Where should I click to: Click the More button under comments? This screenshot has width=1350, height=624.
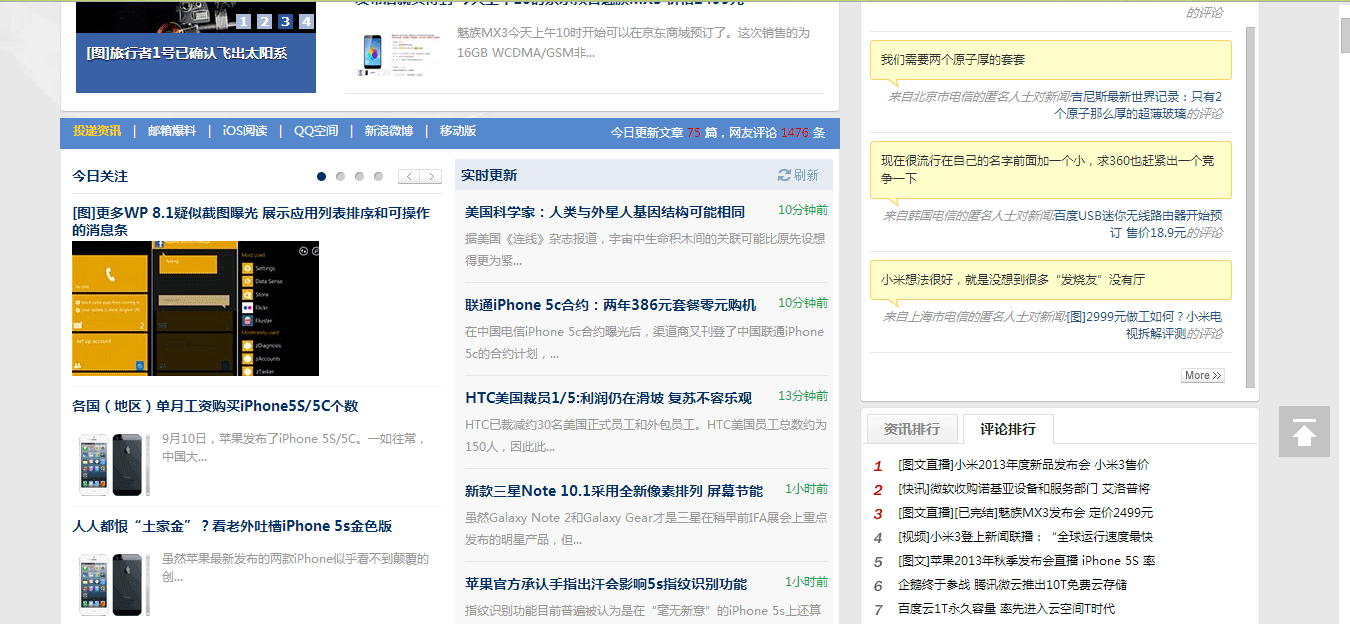pyautogui.click(x=1202, y=376)
